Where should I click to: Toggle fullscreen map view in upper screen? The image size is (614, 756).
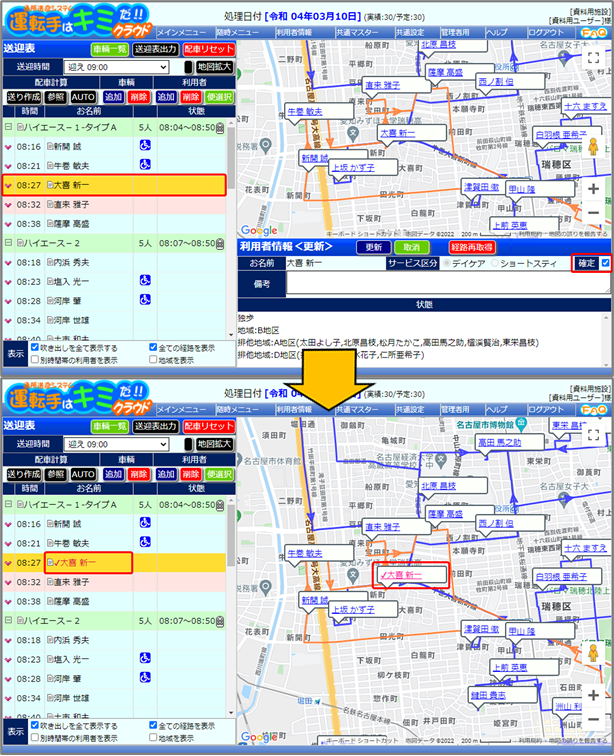click(x=594, y=58)
